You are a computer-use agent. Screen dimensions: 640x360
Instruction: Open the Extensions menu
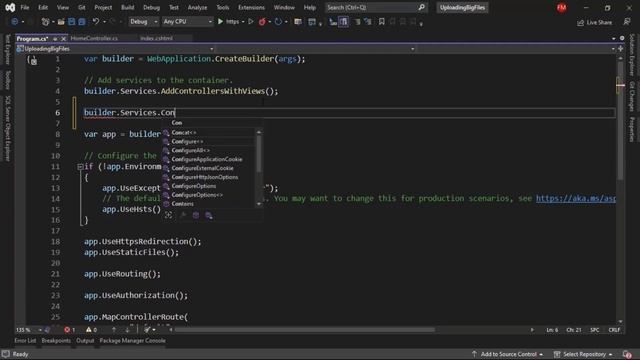(251, 7)
